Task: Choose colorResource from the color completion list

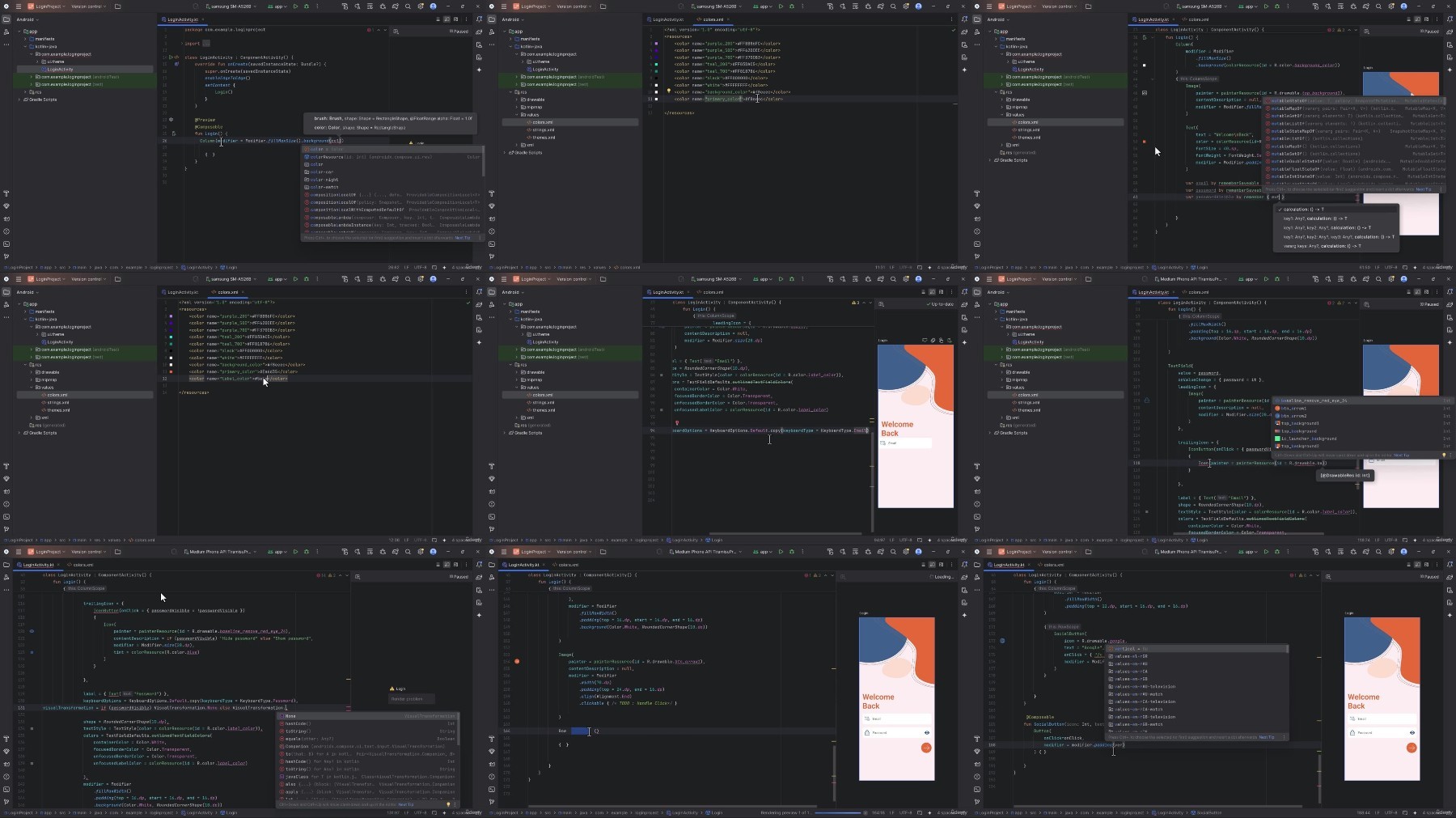Action: 393,157
